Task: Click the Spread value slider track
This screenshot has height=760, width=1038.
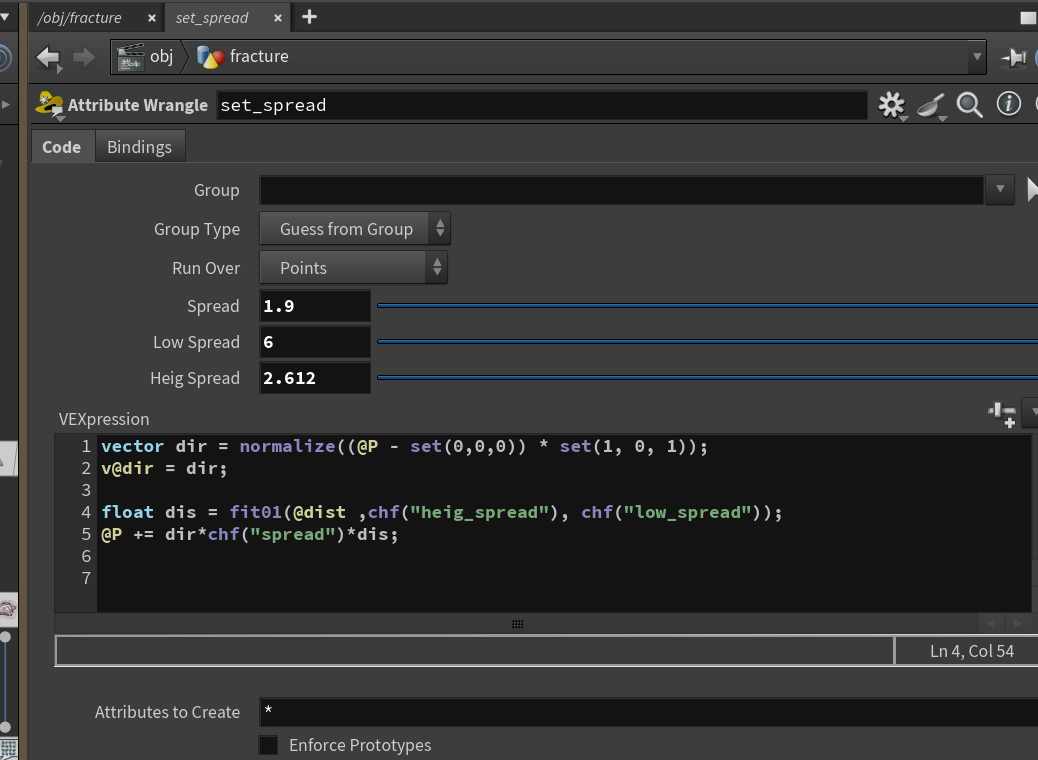Action: [707, 306]
